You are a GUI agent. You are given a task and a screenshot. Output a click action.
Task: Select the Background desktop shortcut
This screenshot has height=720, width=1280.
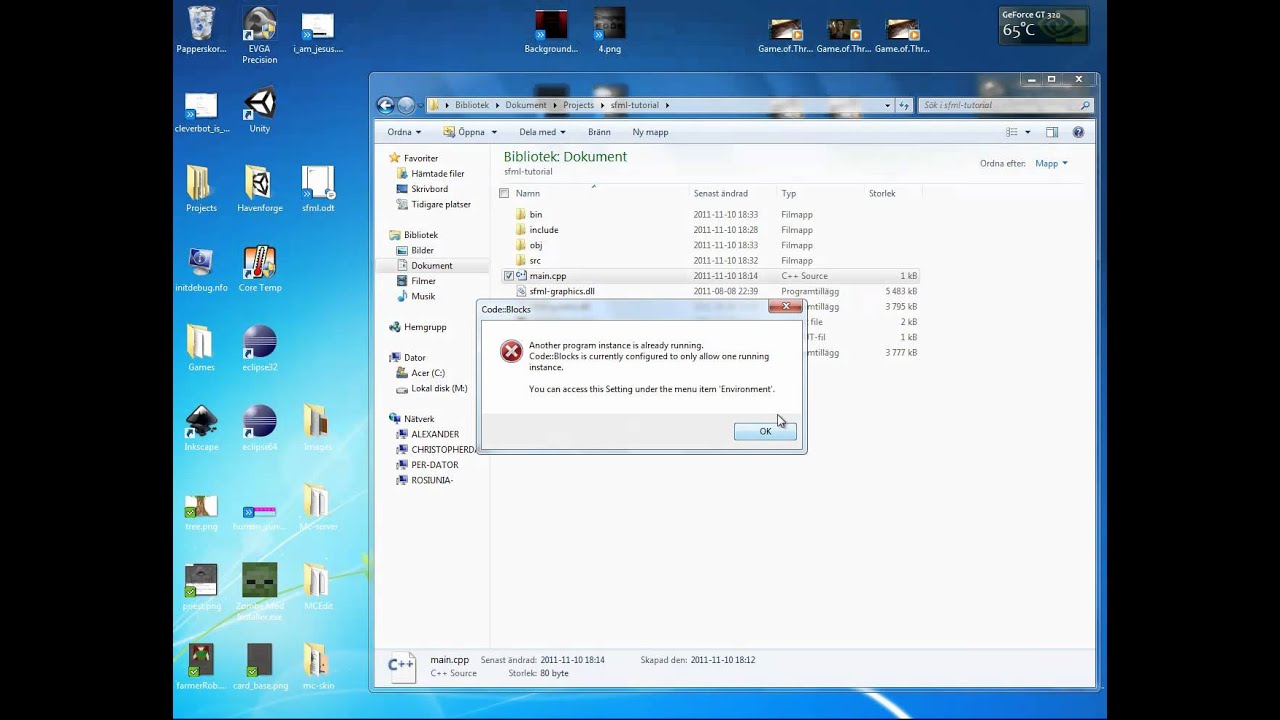click(551, 30)
